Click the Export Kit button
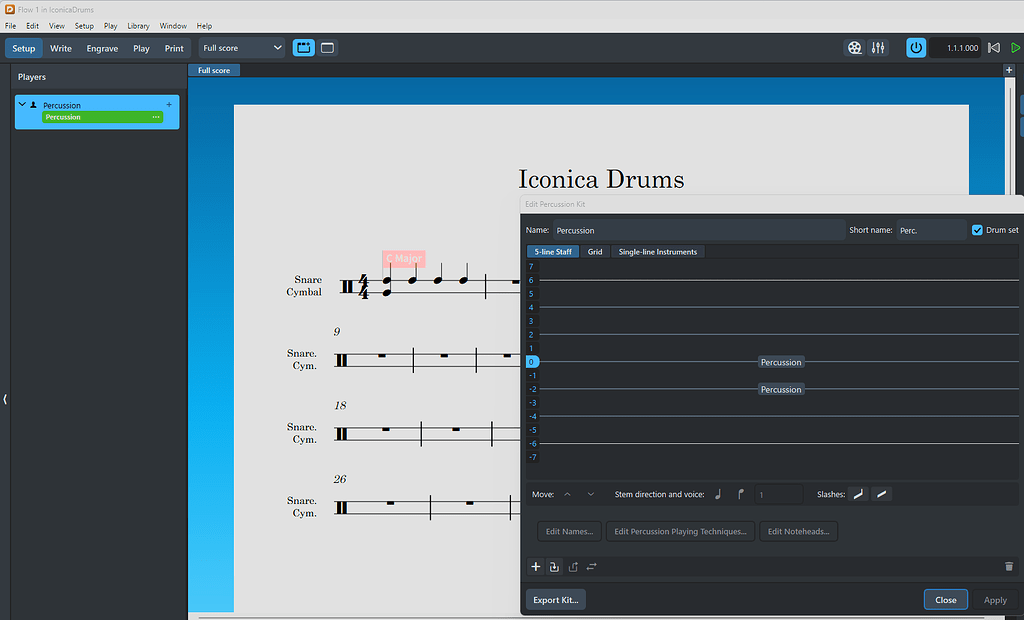This screenshot has height=620, width=1024. pyautogui.click(x=556, y=600)
